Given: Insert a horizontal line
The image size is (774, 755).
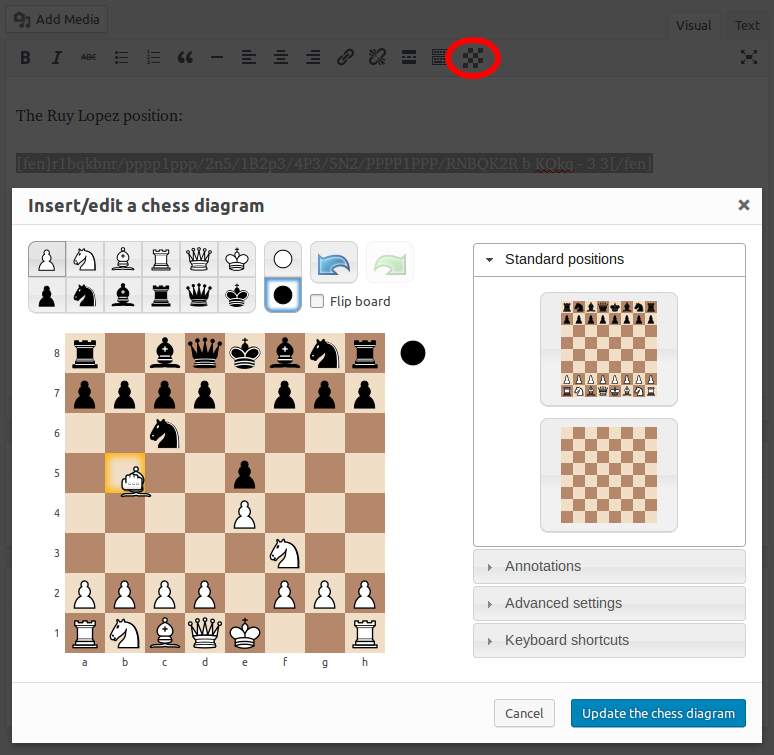Looking at the screenshot, I should tap(217, 58).
